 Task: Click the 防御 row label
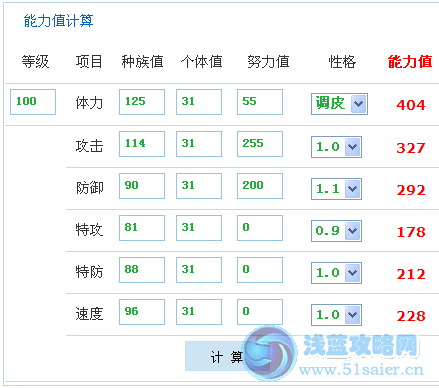click(x=89, y=188)
